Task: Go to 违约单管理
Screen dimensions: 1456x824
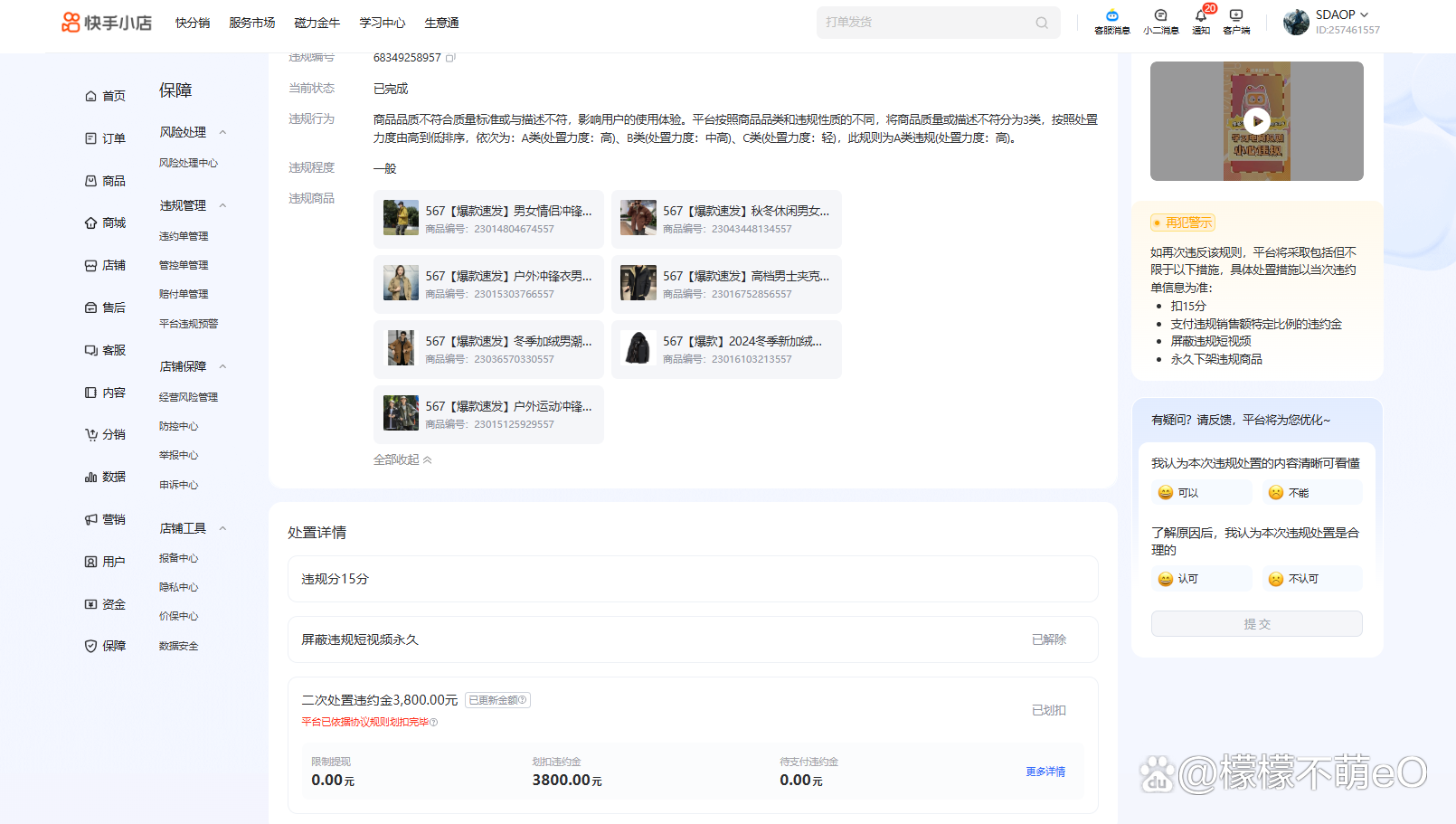Action: pyautogui.click(x=184, y=236)
